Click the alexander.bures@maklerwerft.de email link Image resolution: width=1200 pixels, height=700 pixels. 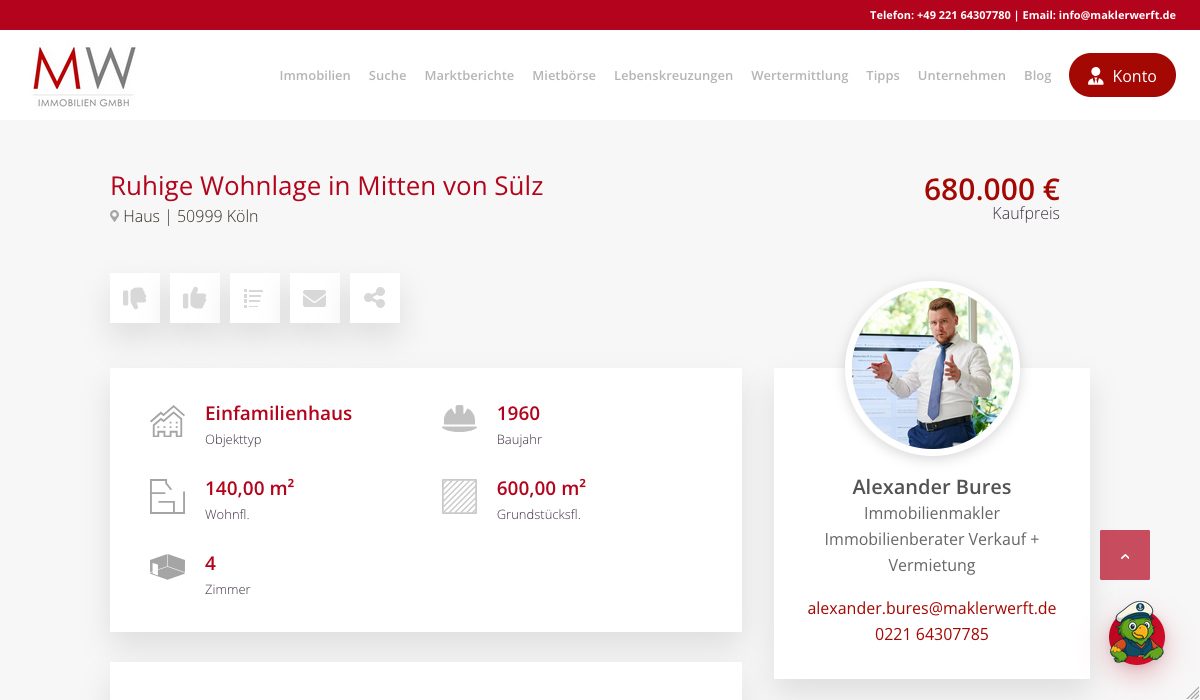click(932, 608)
